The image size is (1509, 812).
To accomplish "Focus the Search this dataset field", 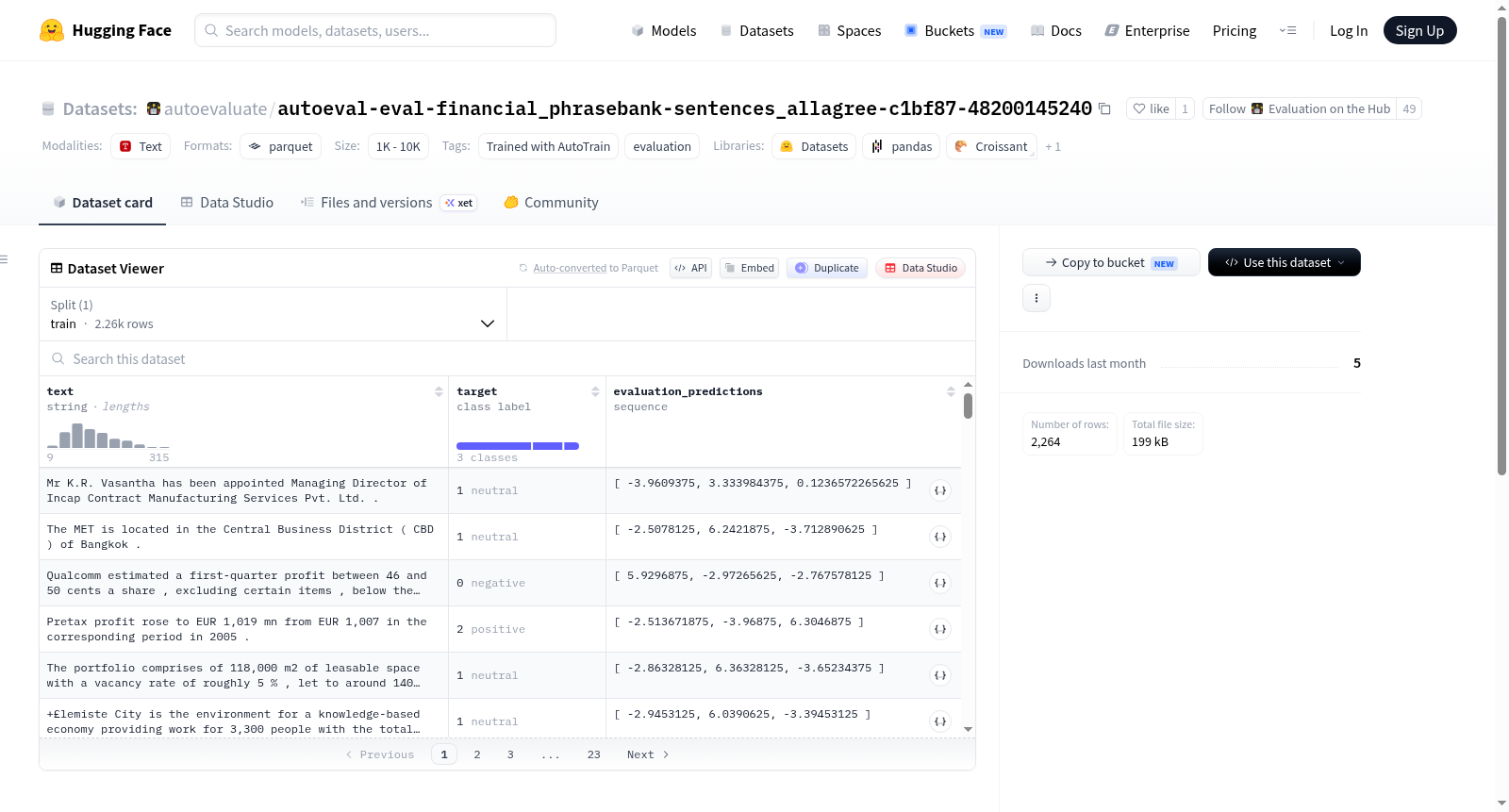I will [507, 359].
